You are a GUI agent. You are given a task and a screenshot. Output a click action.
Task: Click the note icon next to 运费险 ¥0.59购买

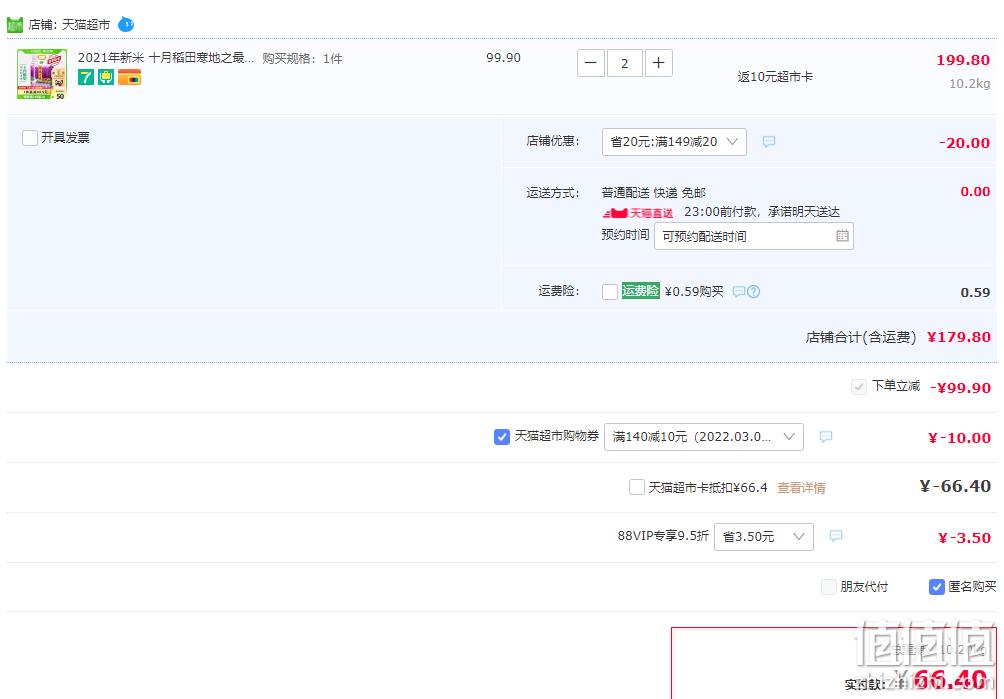pyautogui.click(x=738, y=292)
